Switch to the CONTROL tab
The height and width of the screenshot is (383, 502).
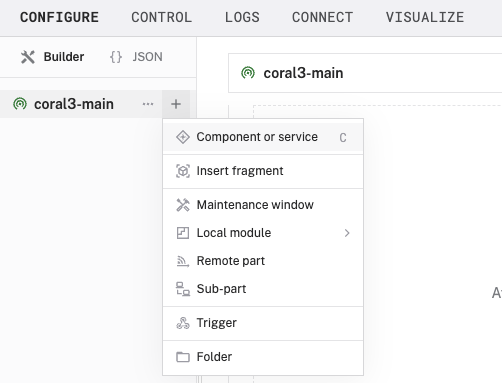point(162,17)
